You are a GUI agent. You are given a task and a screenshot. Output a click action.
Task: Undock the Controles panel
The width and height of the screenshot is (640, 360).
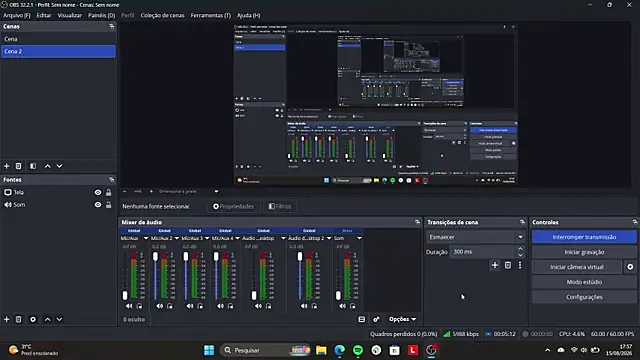point(635,222)
